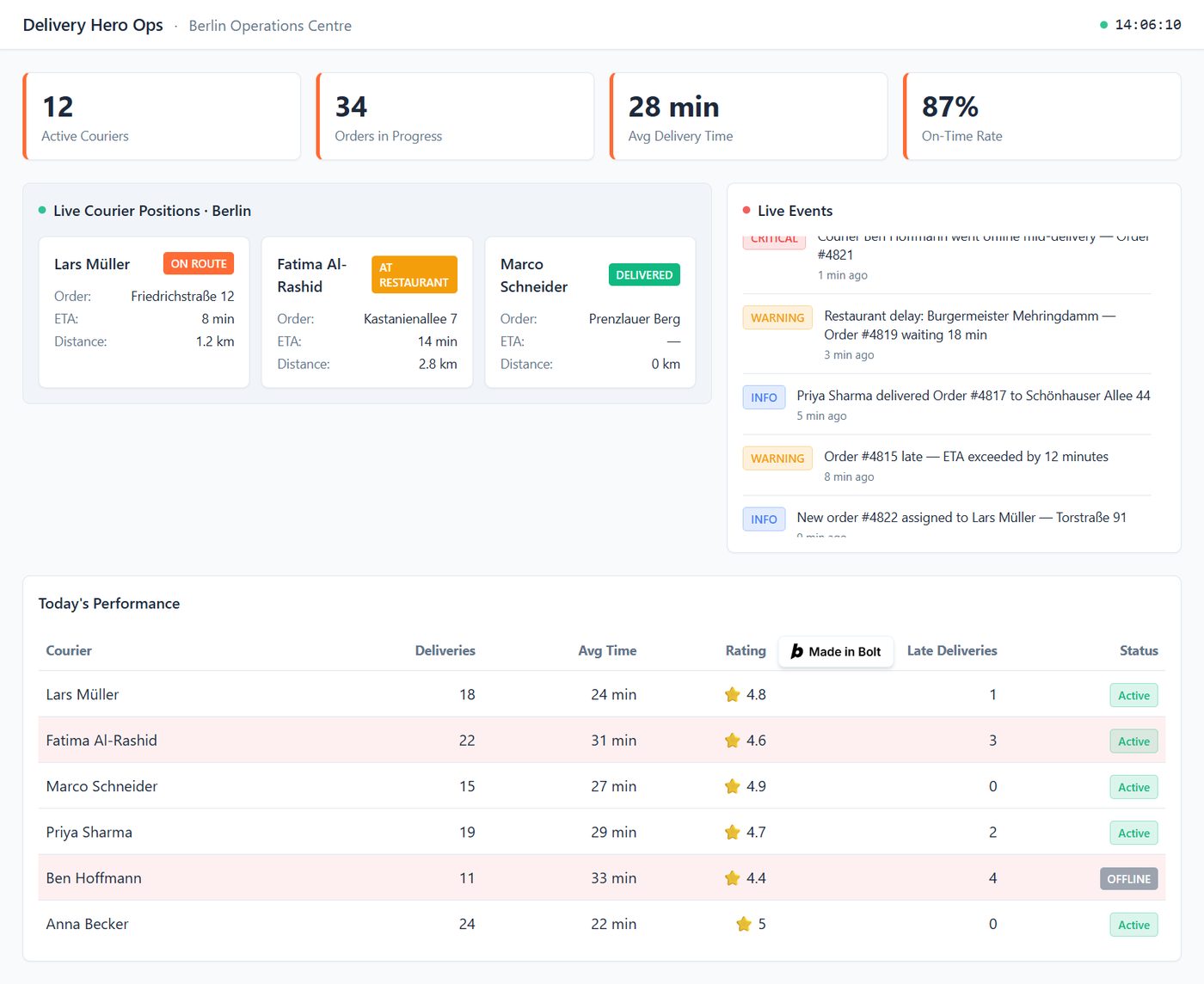Click the red dot beside Live Events
Image resolution: width=1204 pixels, height=984 pixels.
[x=746, y=210]
